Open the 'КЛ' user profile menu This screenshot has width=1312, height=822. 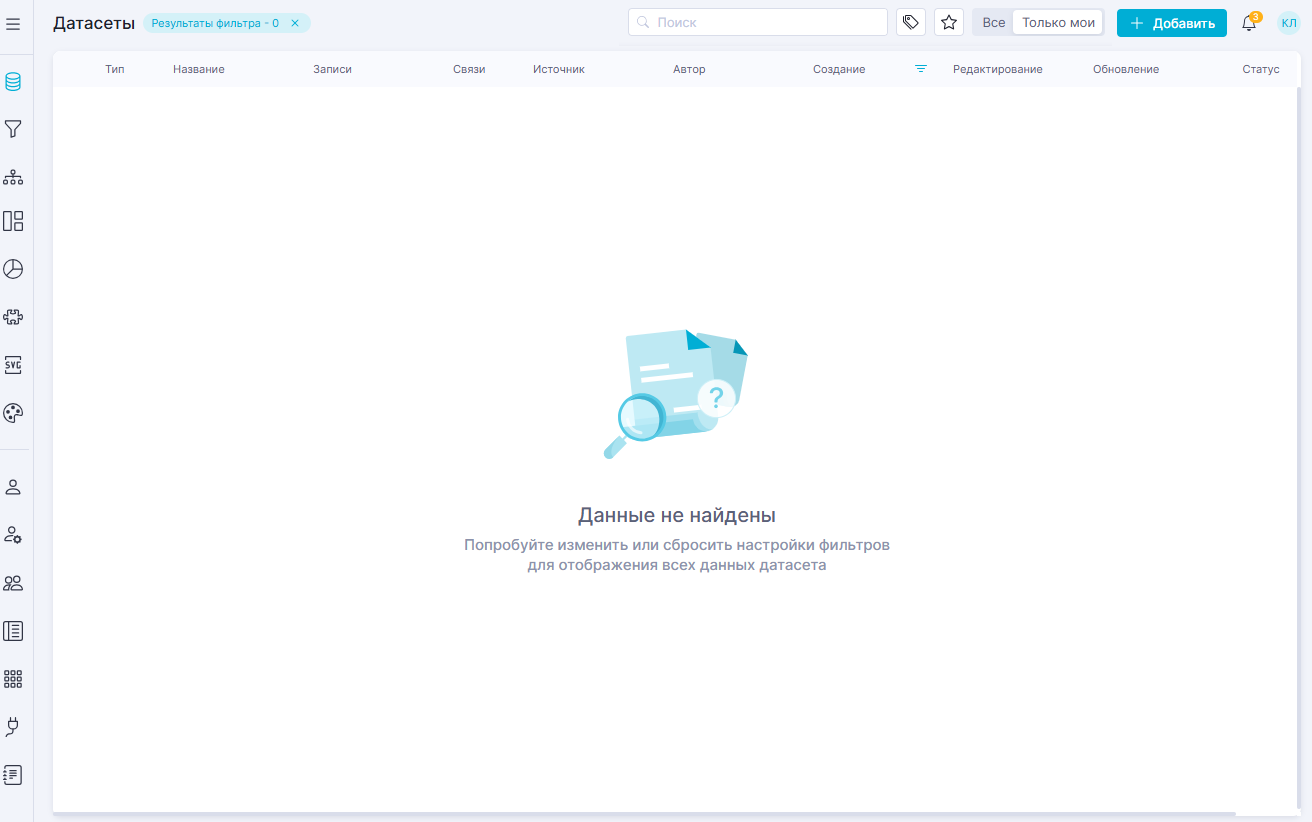[1289, 23]
